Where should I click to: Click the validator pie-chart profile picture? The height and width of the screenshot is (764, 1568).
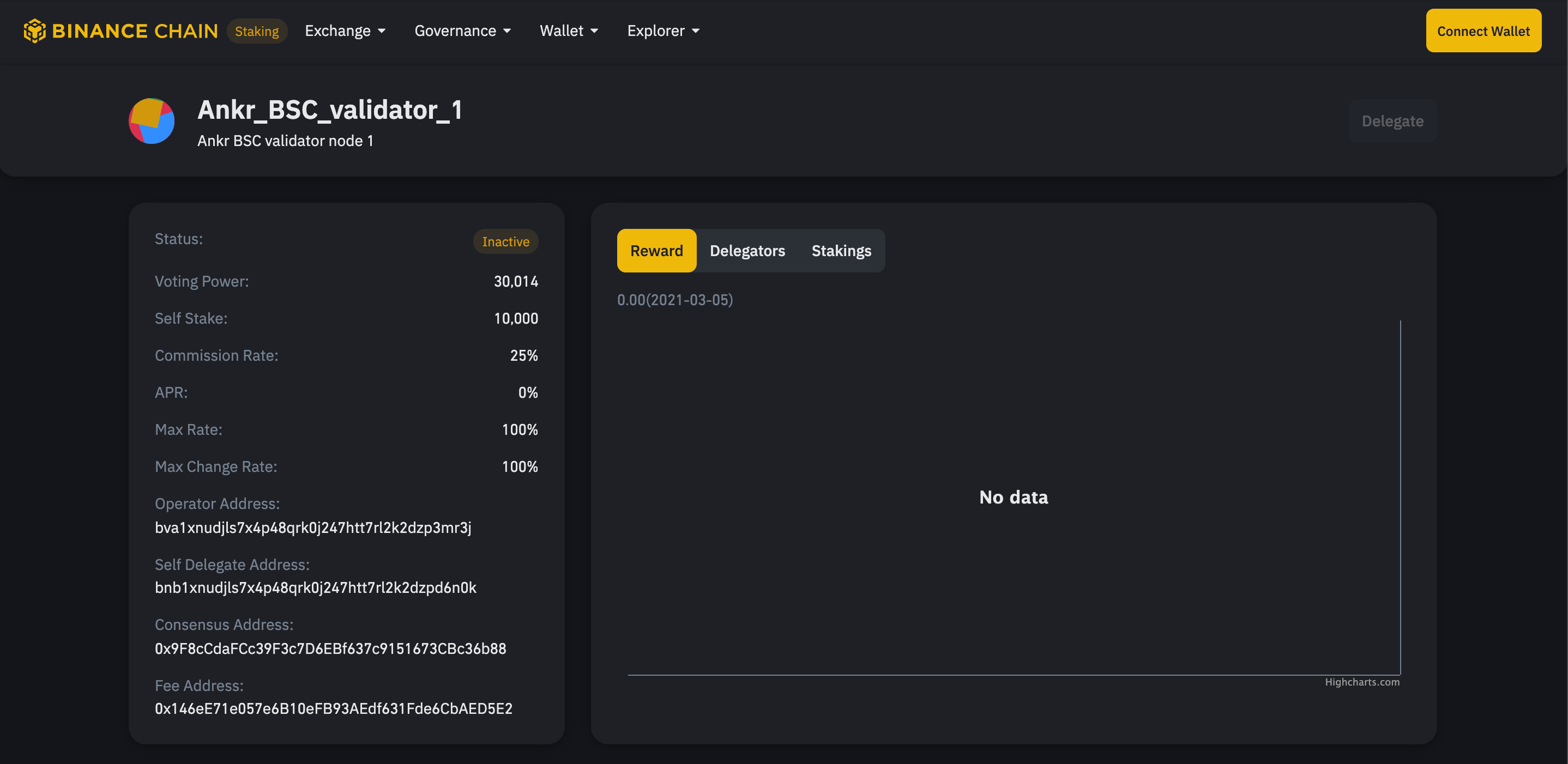[151, 120]
